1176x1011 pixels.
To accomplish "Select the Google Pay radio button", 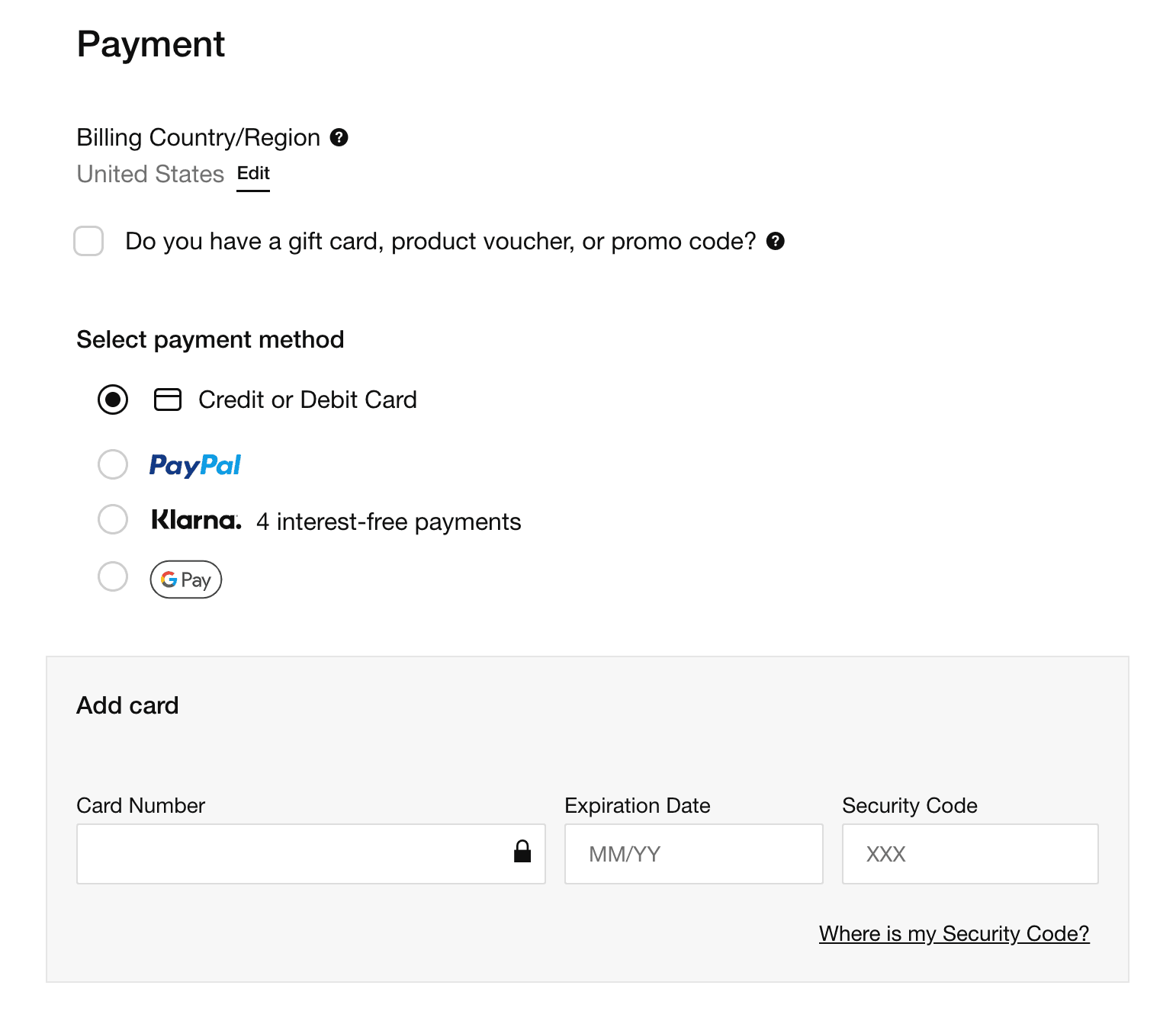I will 113,576.
